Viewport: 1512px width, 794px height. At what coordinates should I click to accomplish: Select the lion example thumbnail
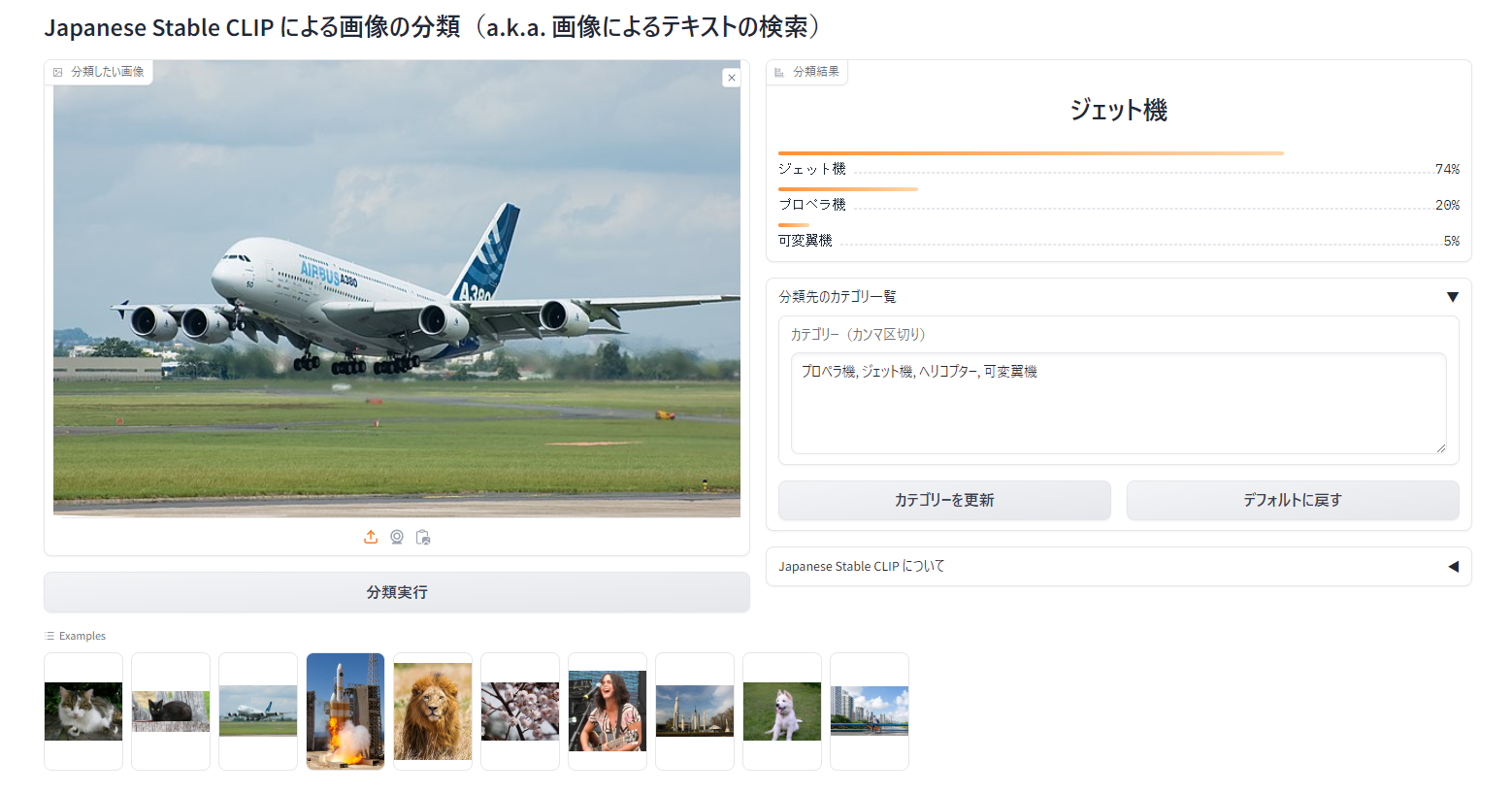click(x=433, y=711)
